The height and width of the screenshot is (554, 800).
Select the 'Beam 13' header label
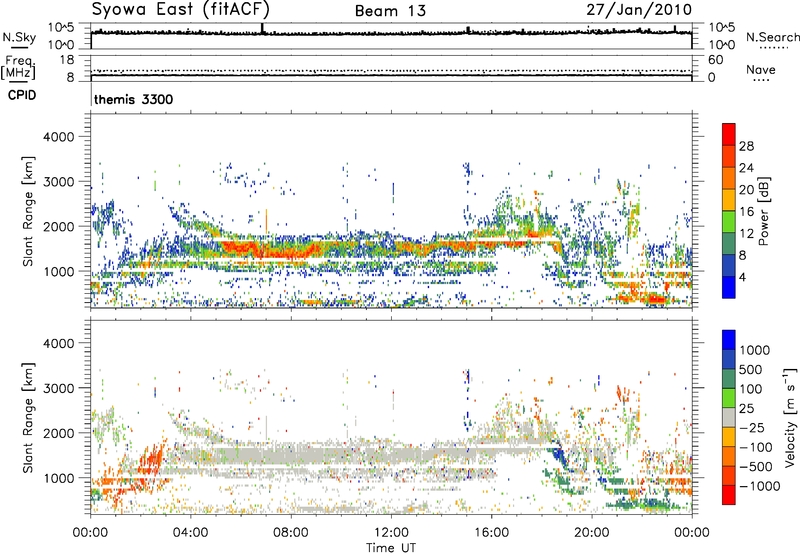(390, 11)
